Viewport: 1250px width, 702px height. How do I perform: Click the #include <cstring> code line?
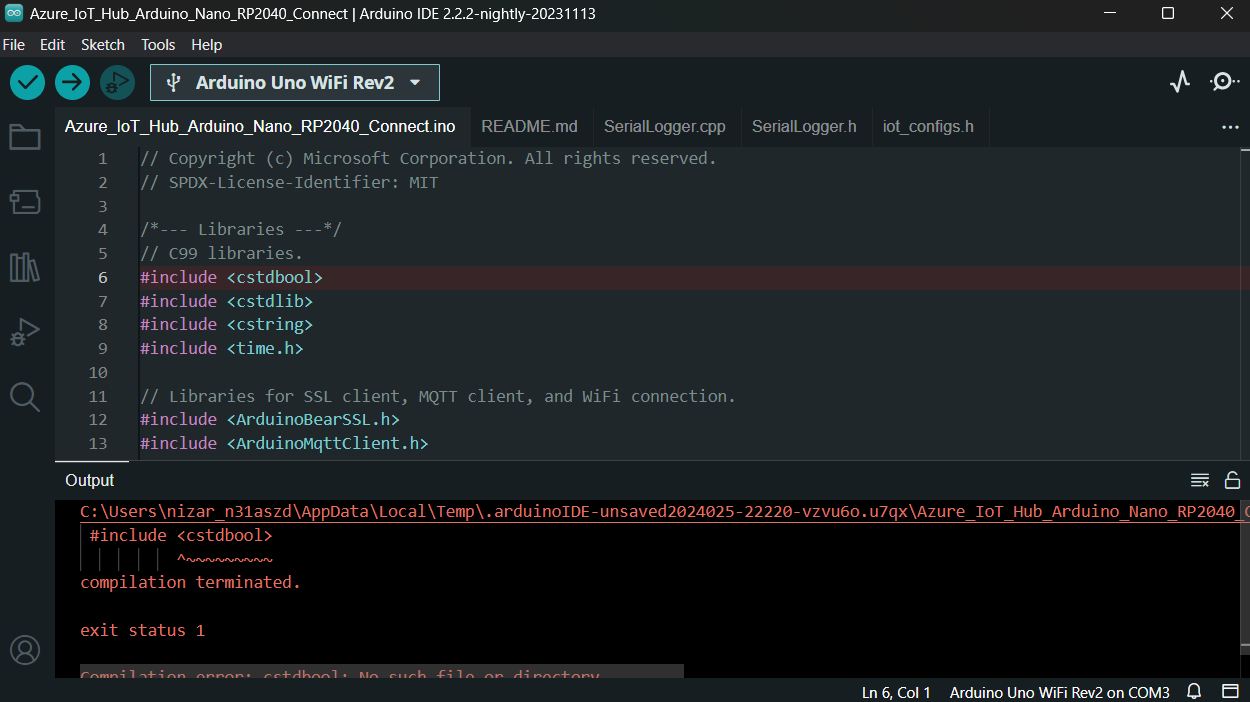click(x=227, y=324)
